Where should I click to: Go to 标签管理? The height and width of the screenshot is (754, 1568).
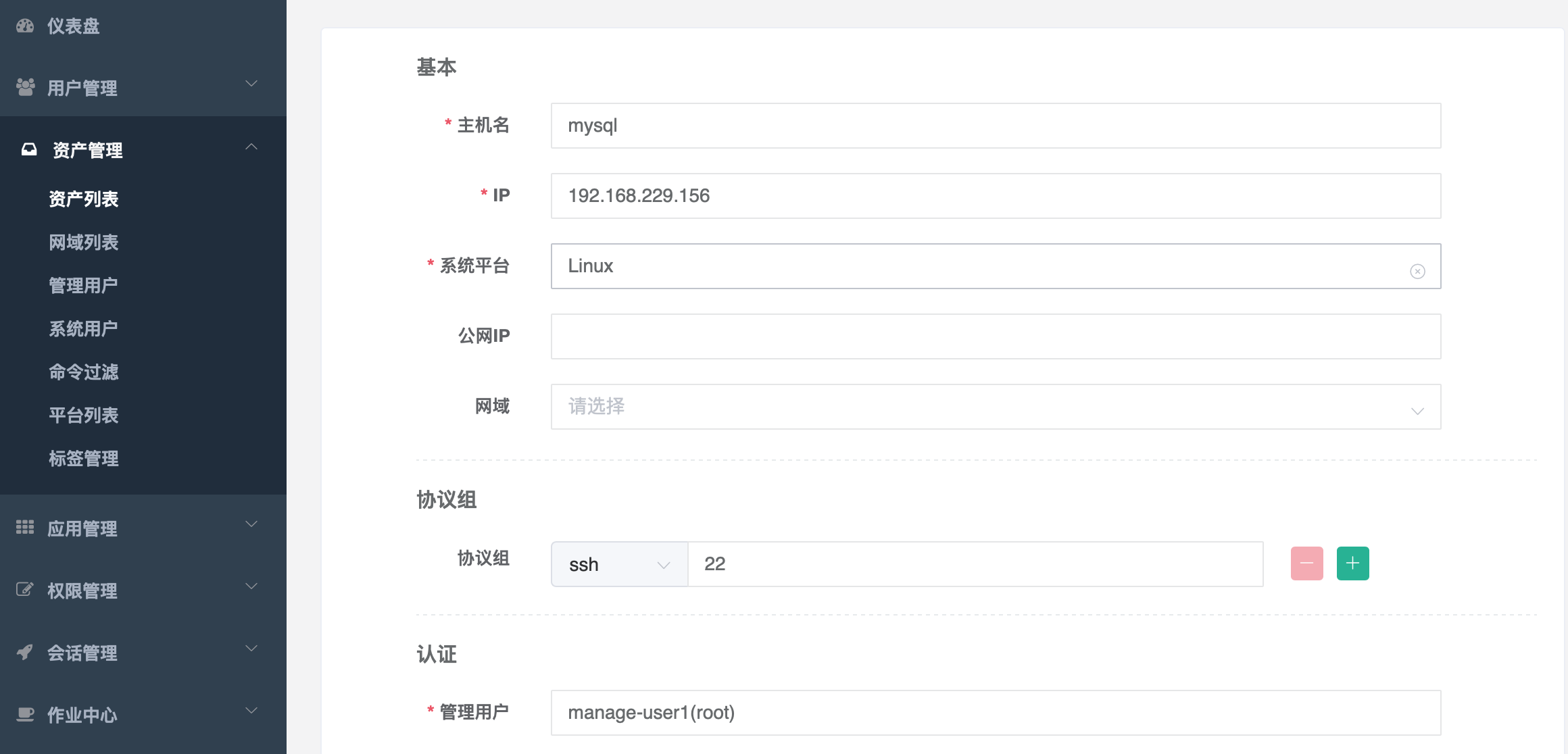coord(84,459)
